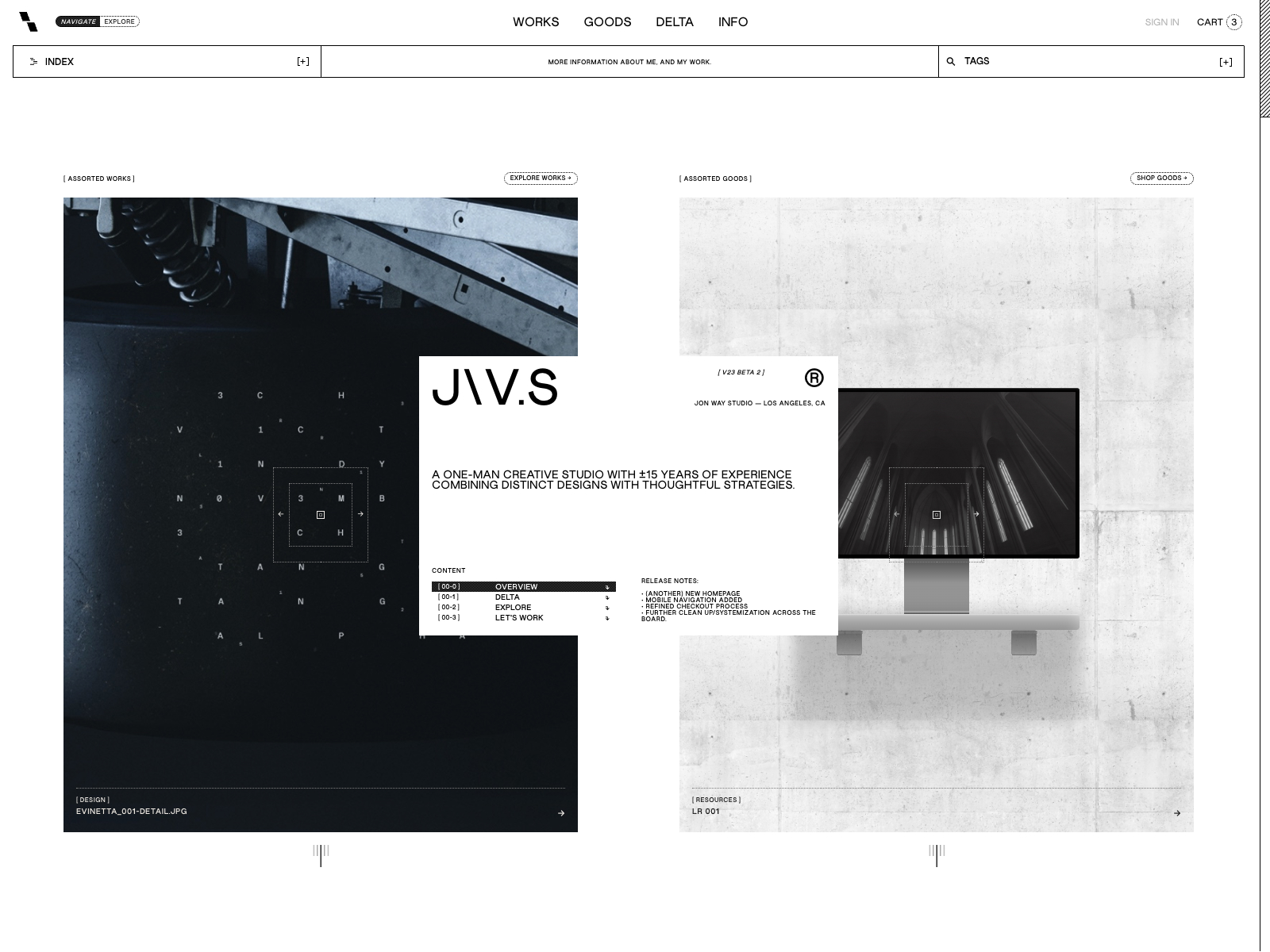The height and width of the screenshot is (952, 1270).
Task: Open the WORKS menu item
Action: [x=536, y=21]
